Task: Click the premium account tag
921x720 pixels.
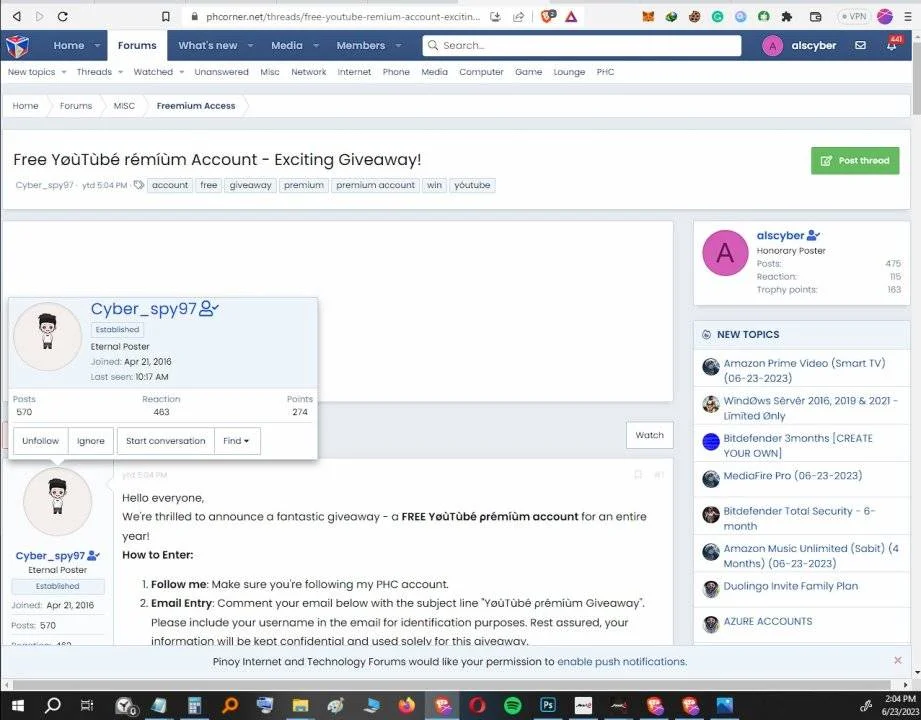Action: tap(375, 185)
